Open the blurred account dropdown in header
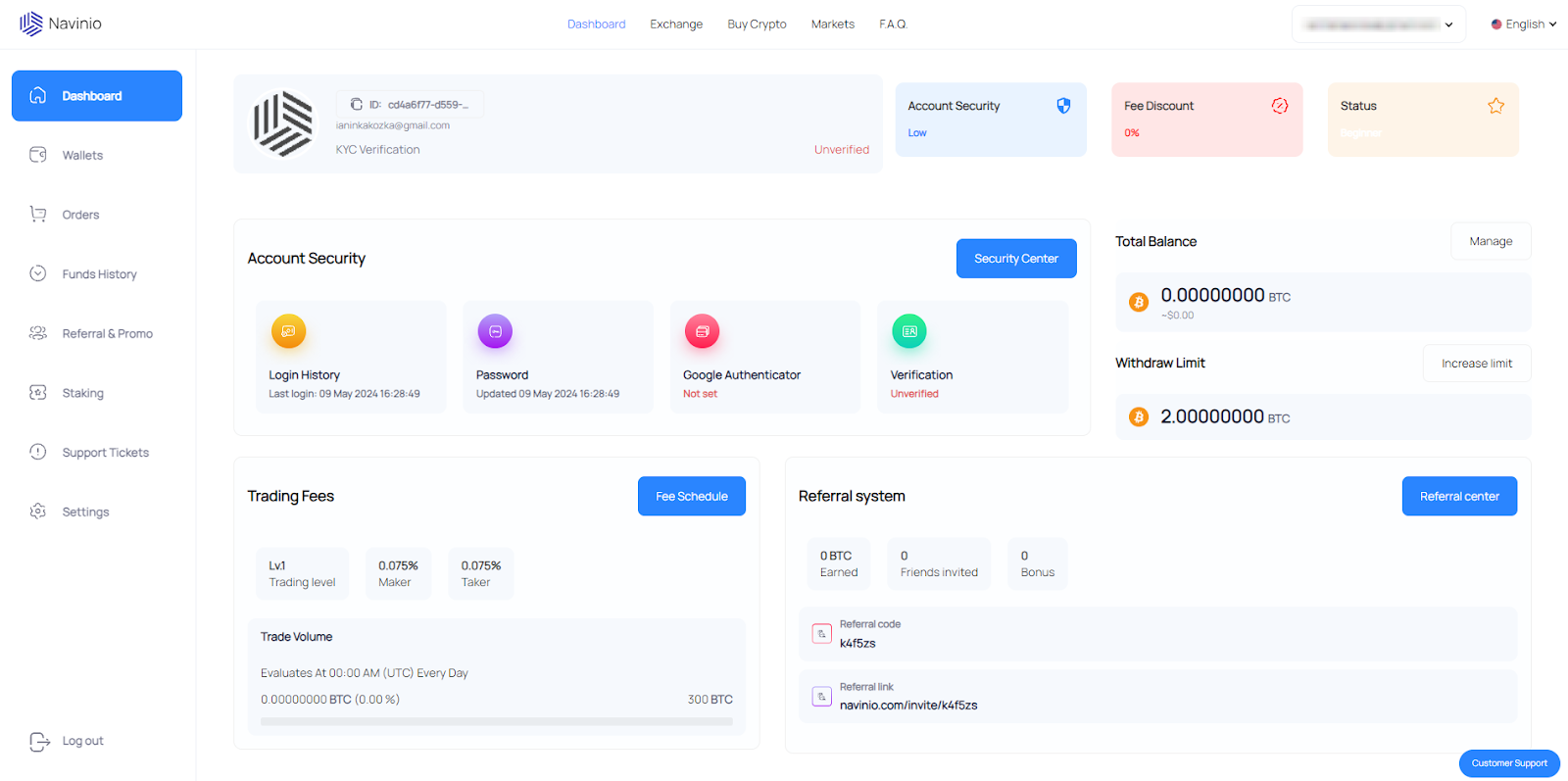Screen dimensions: 1568x781 (1379, 24)
